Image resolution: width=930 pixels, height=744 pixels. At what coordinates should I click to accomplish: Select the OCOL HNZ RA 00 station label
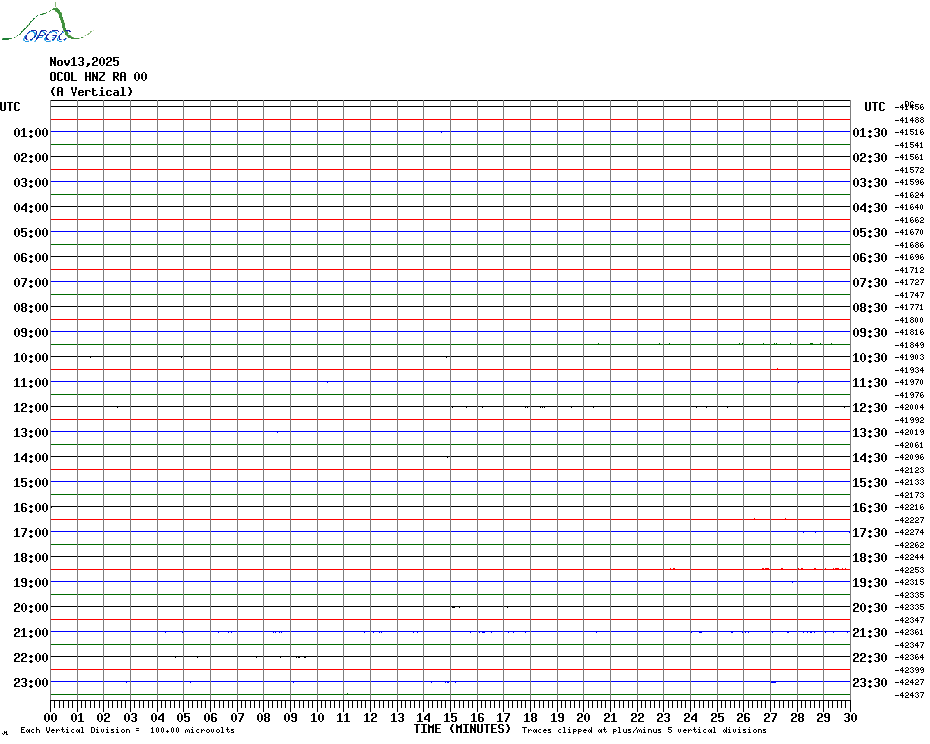98,77
